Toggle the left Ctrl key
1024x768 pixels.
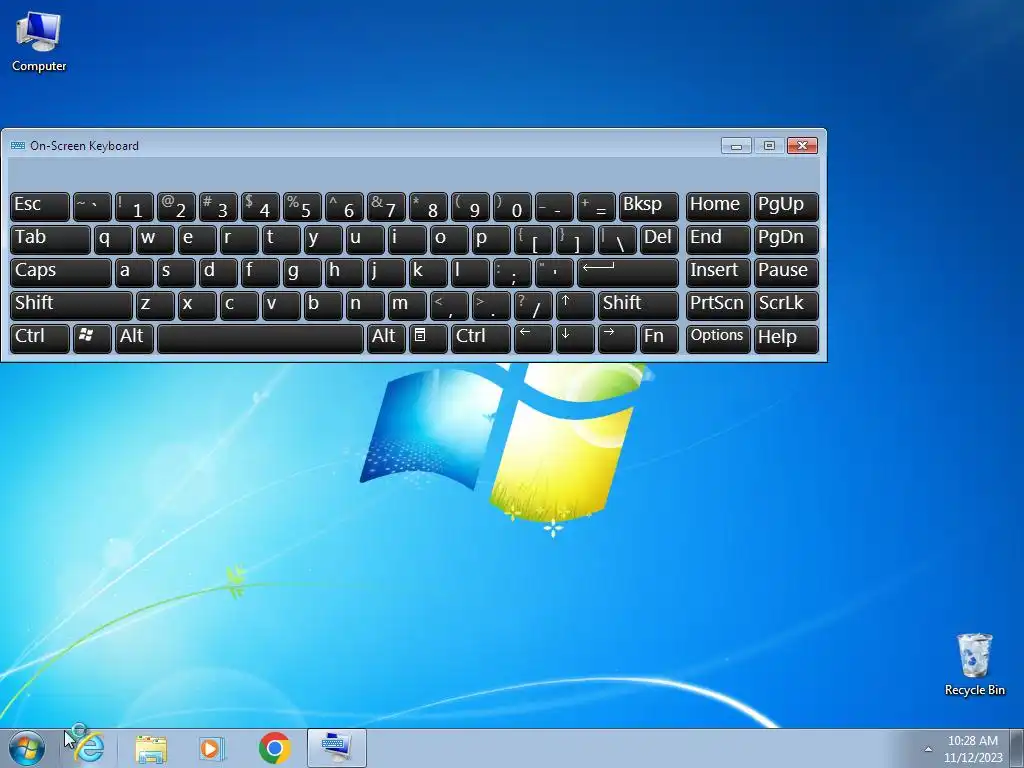40,338
